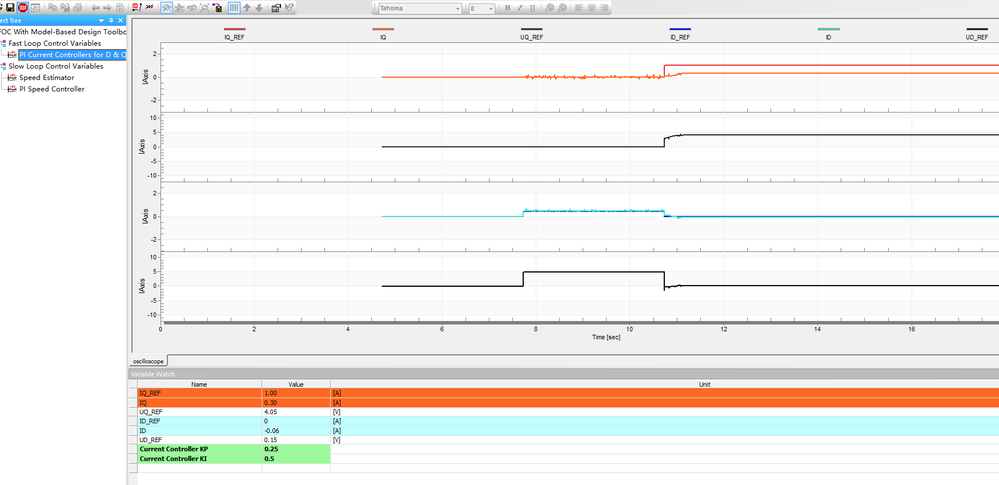Click the save graph data icon with arrow

[x=217, y=8]
